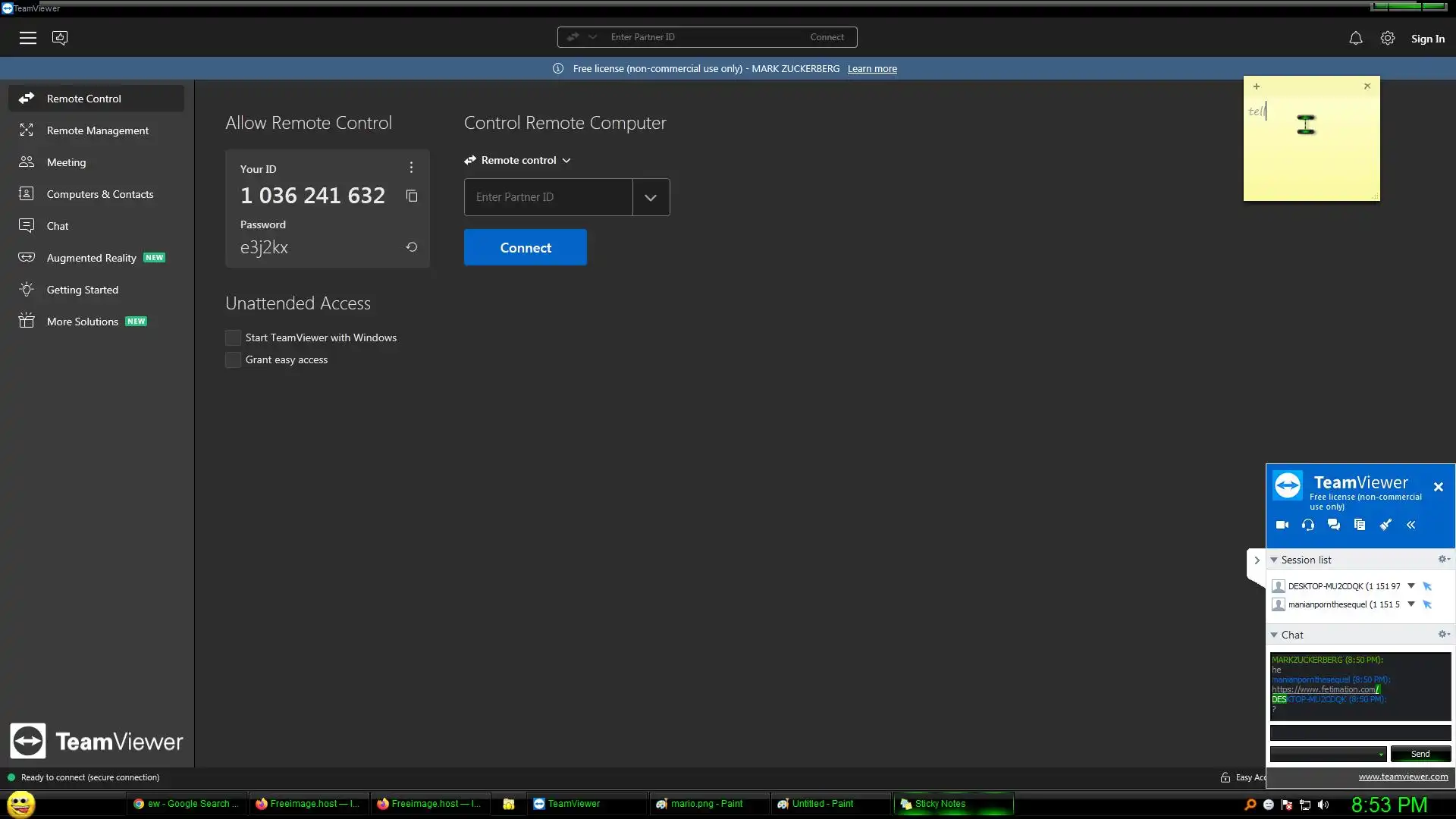Check Grant easy access

tap(234, 359)
